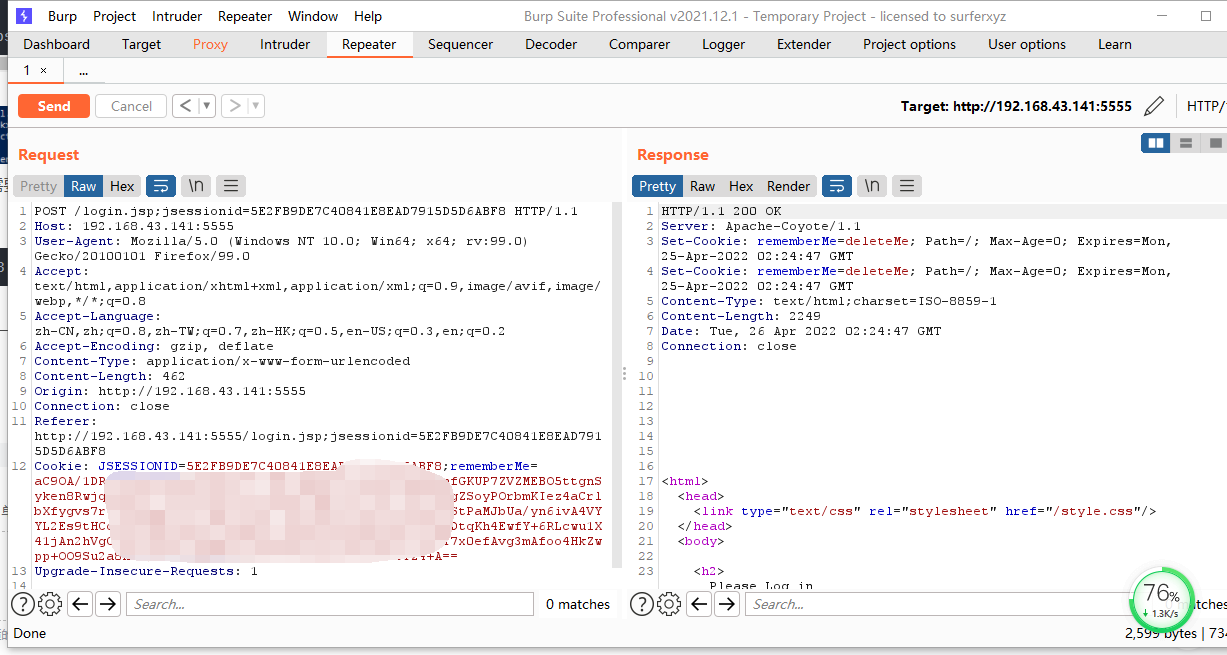Switch Request view to Pretty
Screen dimensions: 1227x655
39,186
